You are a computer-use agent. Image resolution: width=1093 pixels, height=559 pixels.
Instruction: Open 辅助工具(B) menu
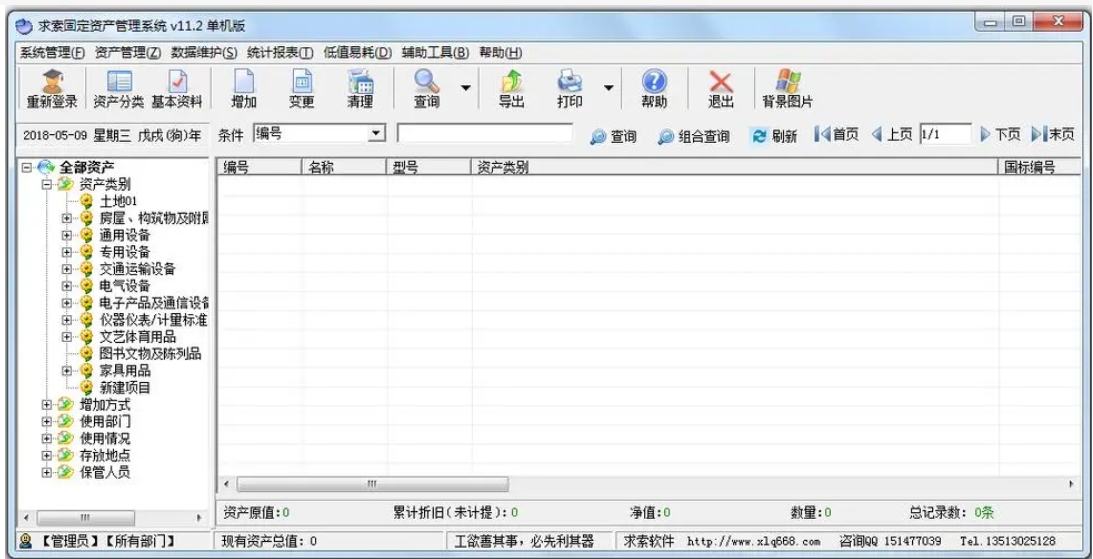coord(436,53)
